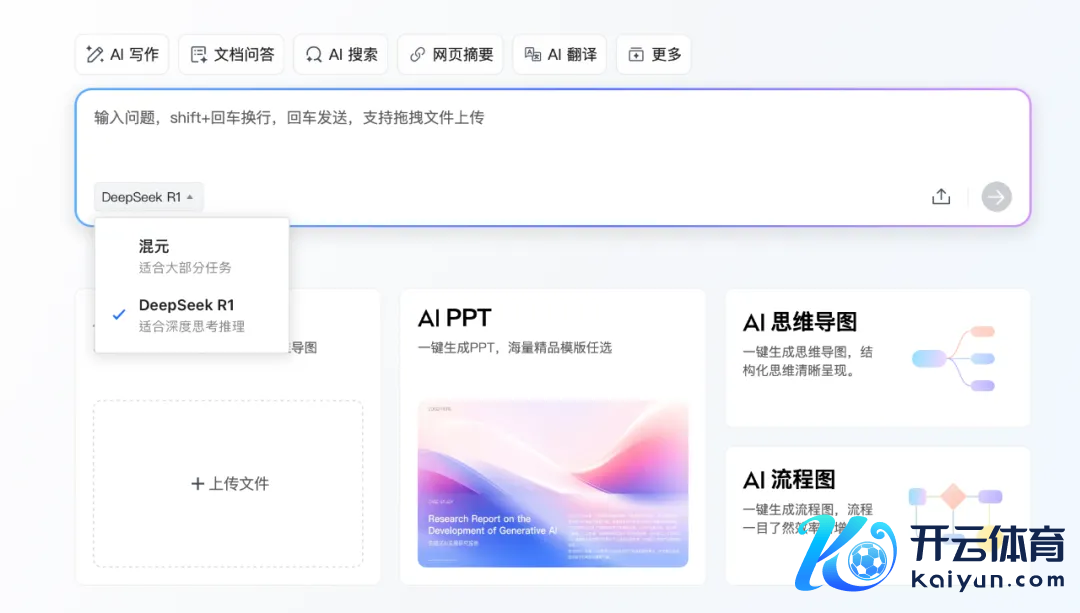This screenshot has height=613, width=1080.
Task: Click the gradient PPT template thumbnail
Action: [553, 483]
